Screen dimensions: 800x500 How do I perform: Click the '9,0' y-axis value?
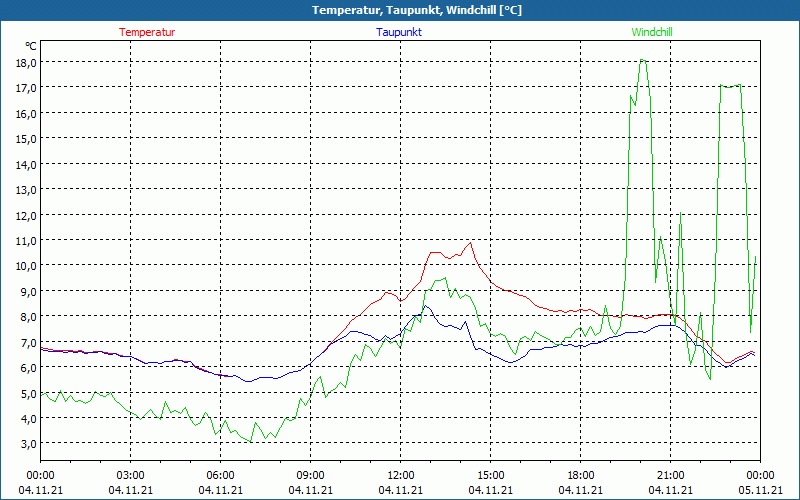[29, 291]
